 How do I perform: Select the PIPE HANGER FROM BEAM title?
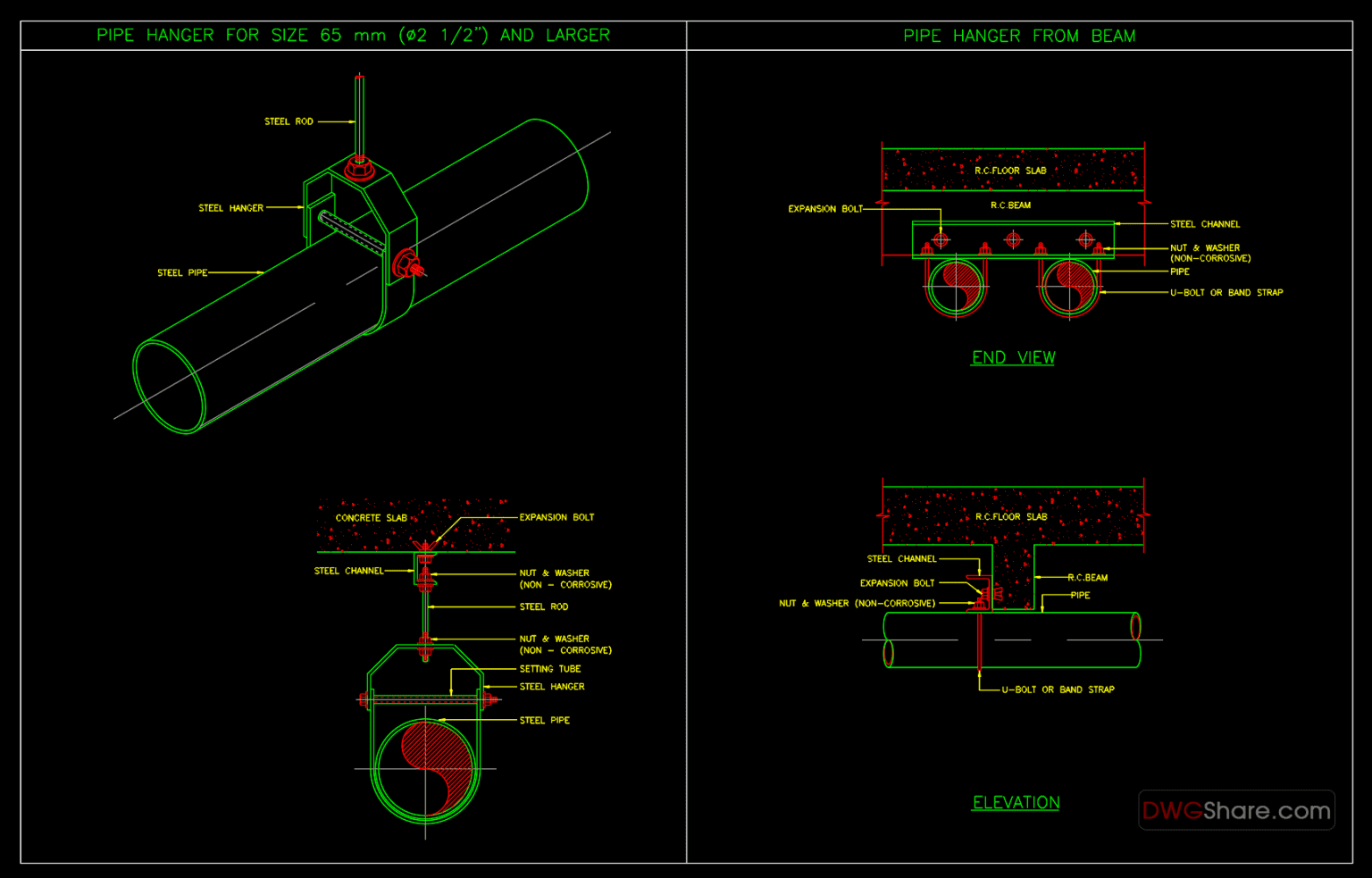[x=1018, y=36]
